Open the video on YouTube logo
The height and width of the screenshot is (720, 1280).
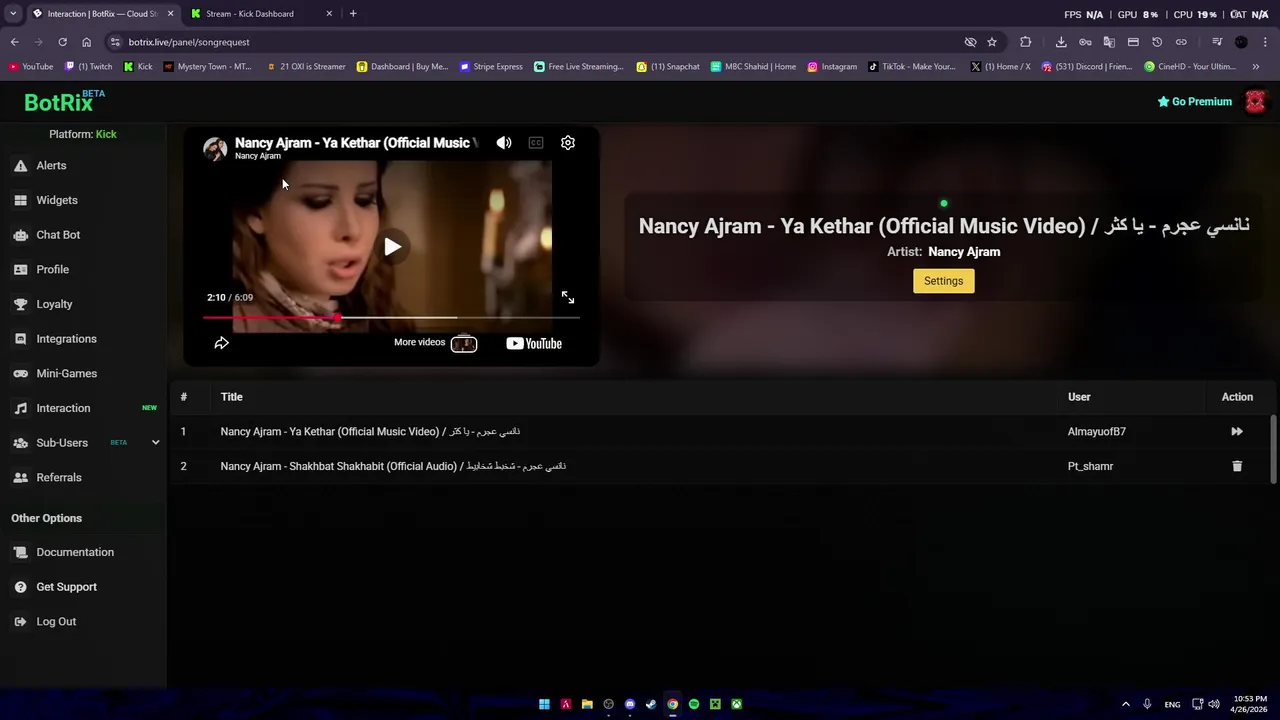point(534,343)
